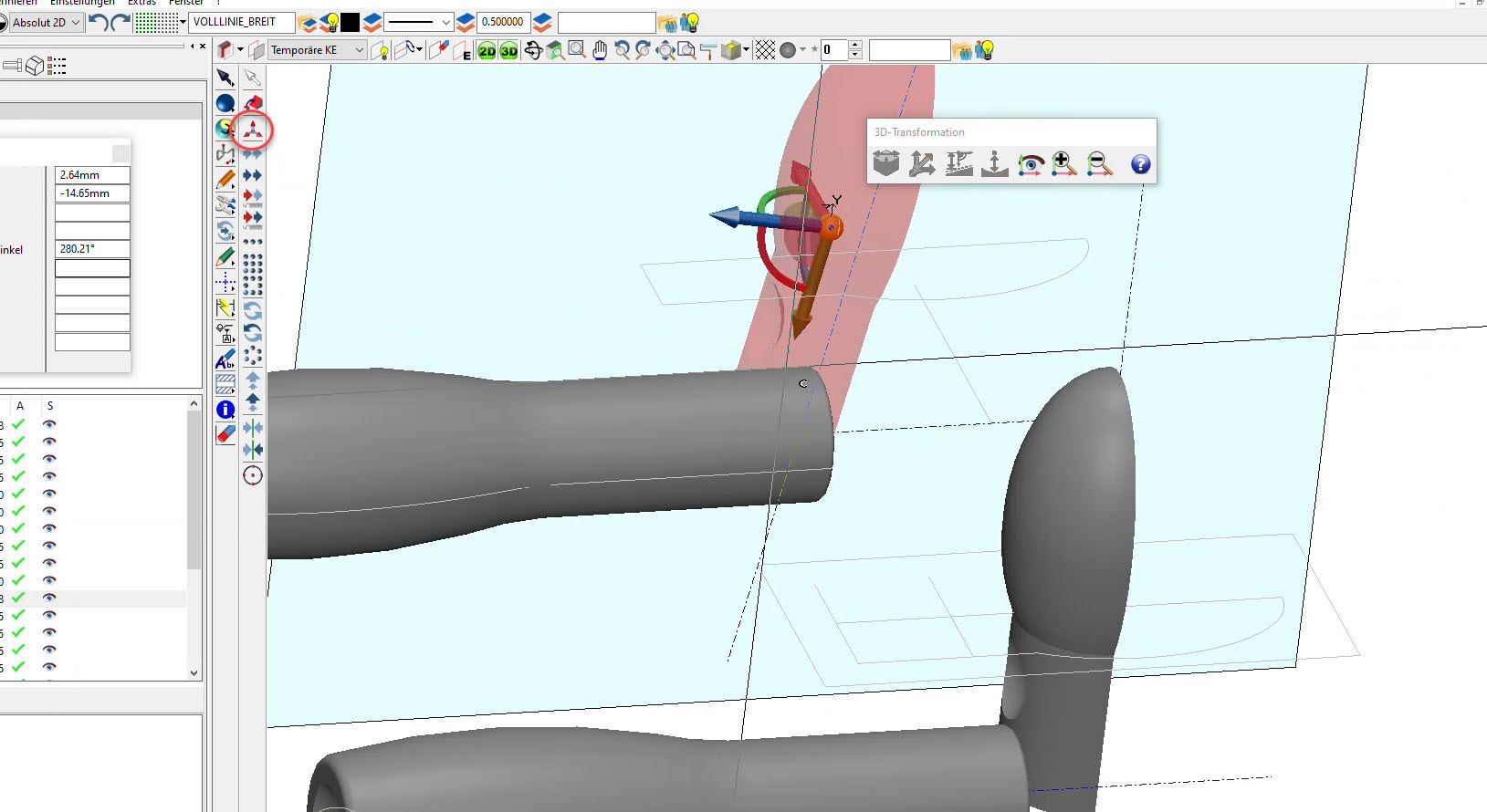The height and width of the screenshot is (812, 1487).
Task: Open the Extras menu
Action: click(x=141, y=3)
